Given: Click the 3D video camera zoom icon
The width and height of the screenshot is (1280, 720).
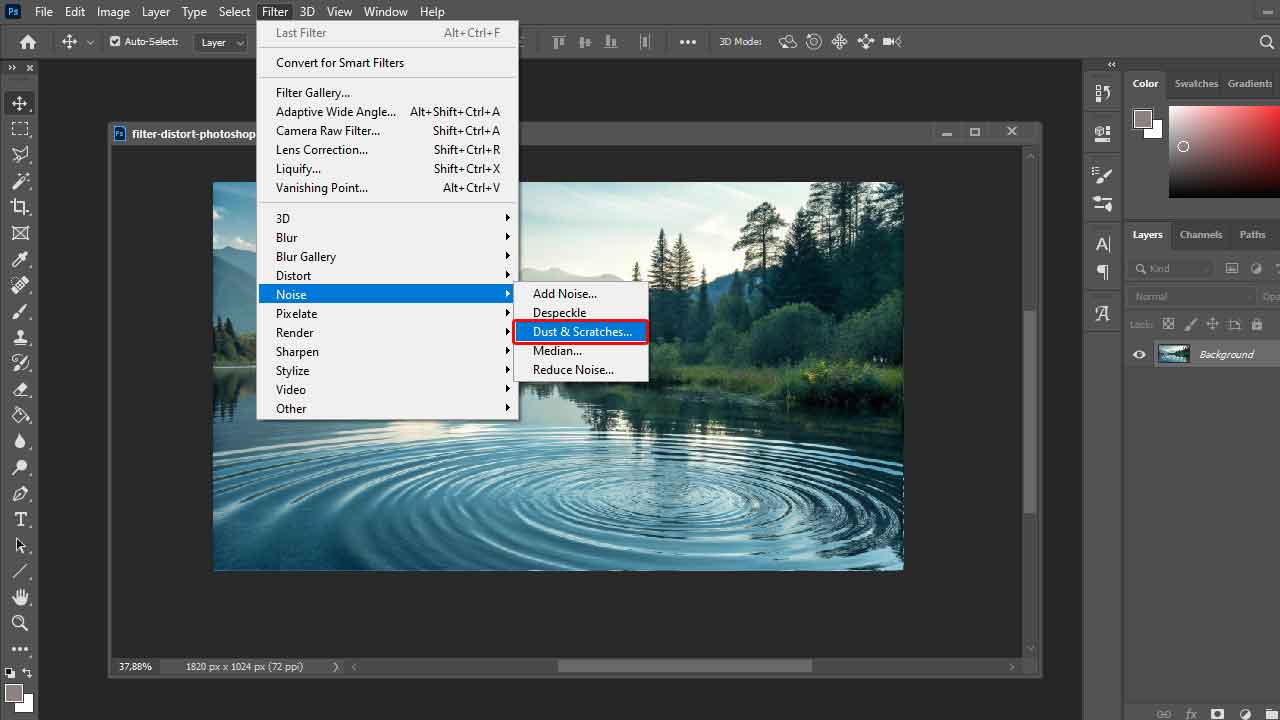Looking at the screenshot, I should point(892,42).
